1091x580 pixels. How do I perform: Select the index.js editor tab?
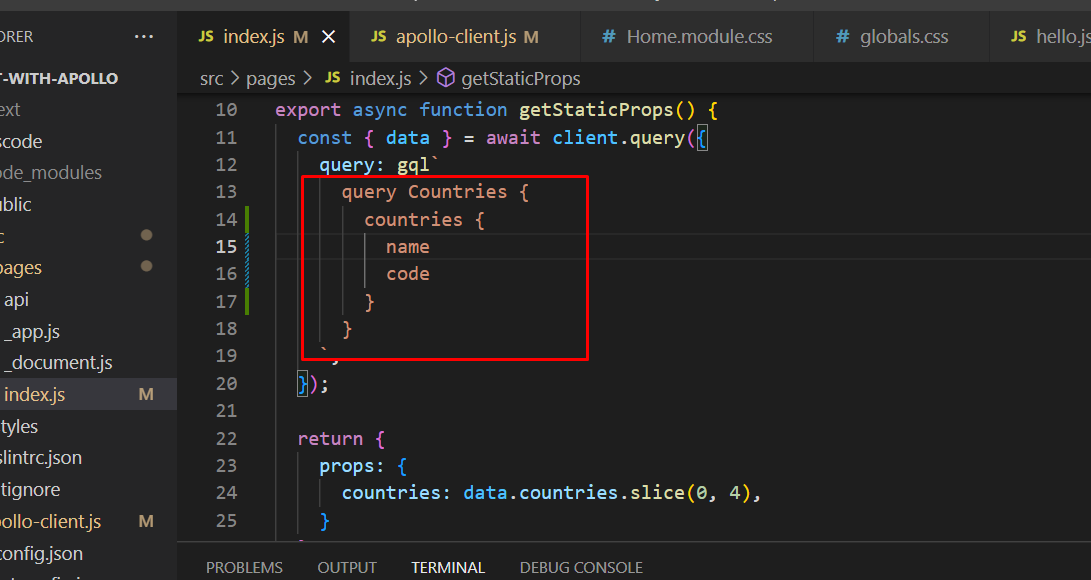pyautogui.click(x=264, y=37)
